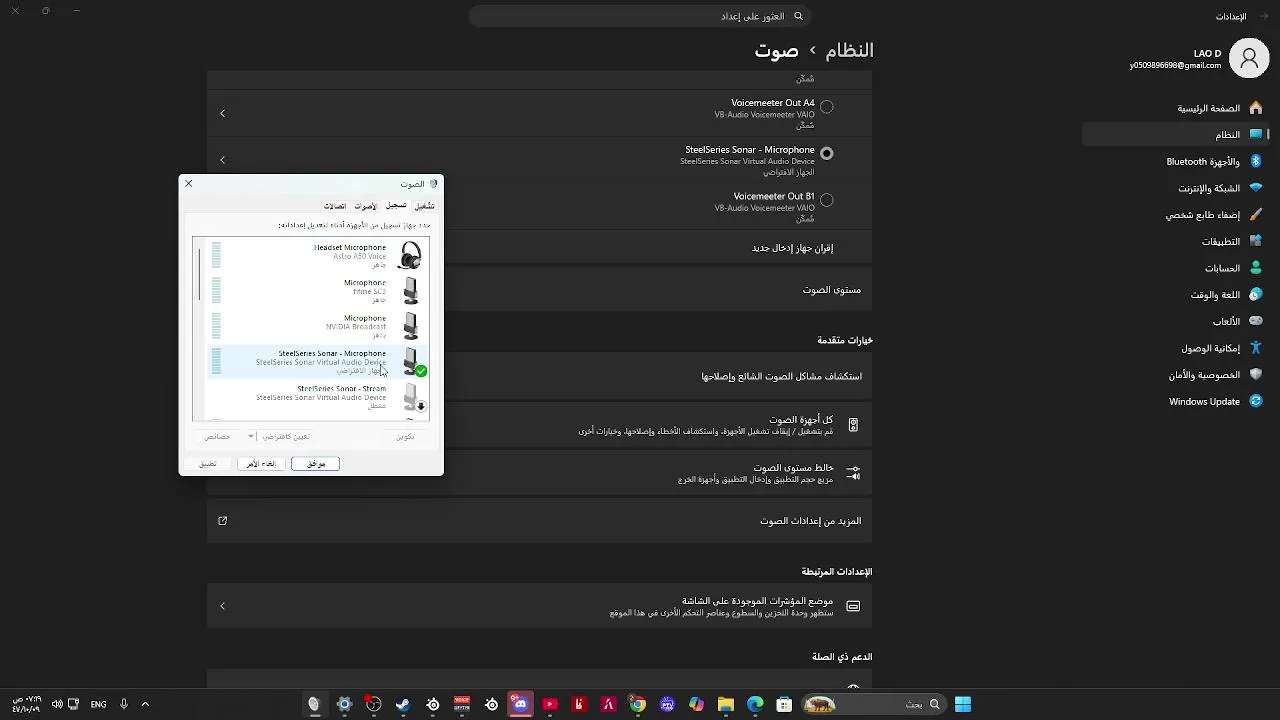Image resolution: width=1280 pixels, height=720 pixels.
Task: Open the ENG language indicator in system tray
Action: click(98, 704)
